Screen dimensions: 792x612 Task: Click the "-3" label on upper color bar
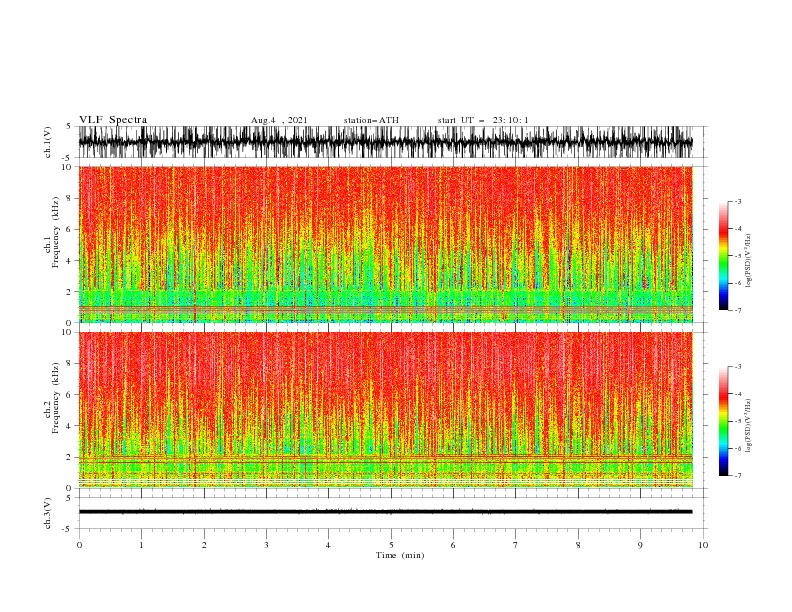tap(737, 202)
